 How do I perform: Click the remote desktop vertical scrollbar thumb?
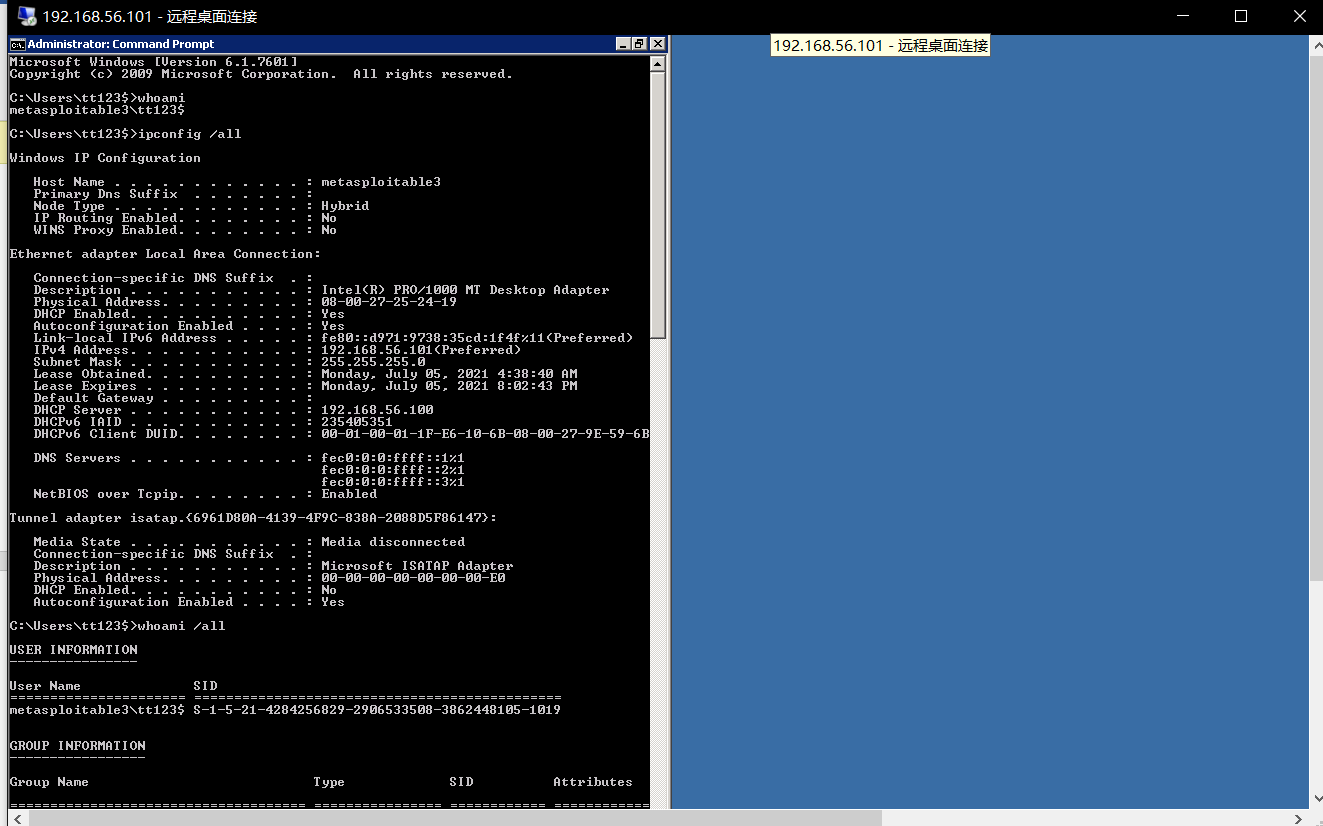[1315, 316]
